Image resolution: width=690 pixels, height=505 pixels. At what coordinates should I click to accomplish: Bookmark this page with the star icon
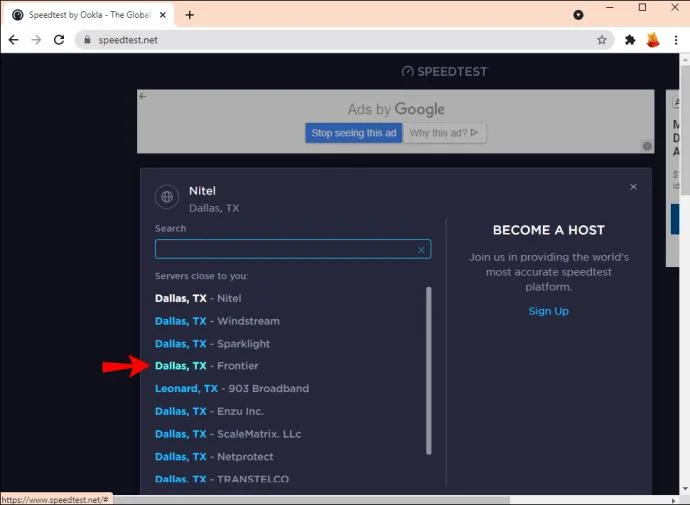602,40
